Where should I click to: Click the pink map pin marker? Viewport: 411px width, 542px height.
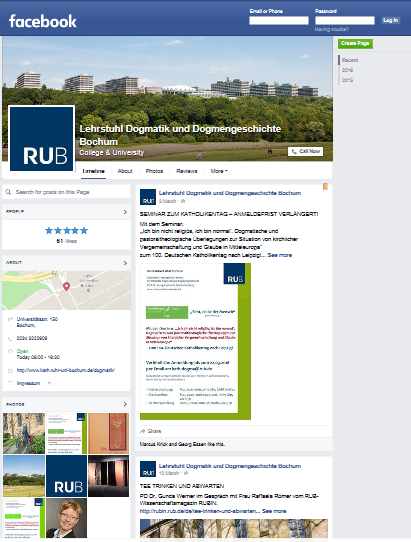point(66,286)
